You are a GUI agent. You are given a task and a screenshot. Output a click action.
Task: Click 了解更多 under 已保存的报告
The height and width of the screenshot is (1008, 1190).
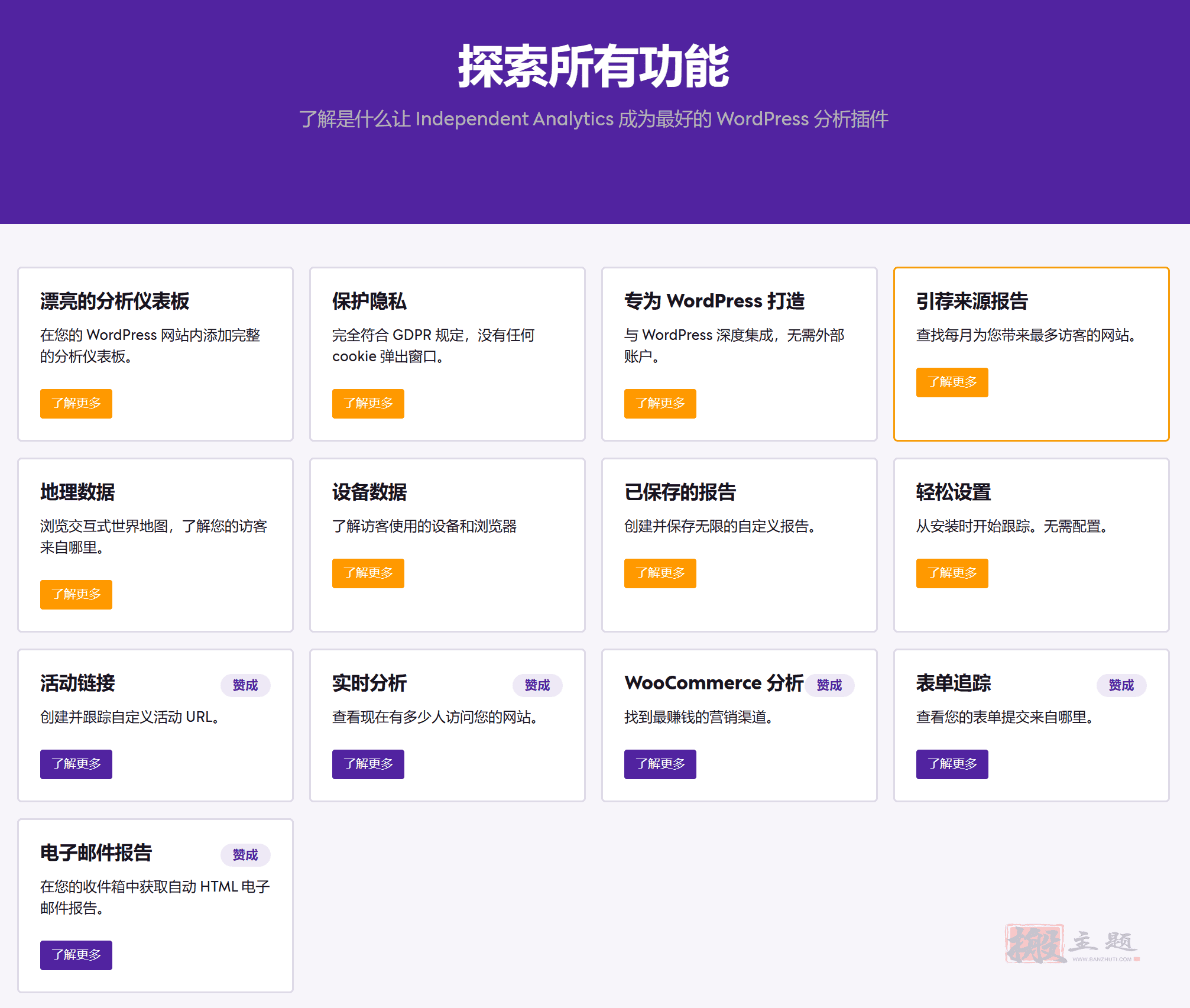[x=660, y=573]
